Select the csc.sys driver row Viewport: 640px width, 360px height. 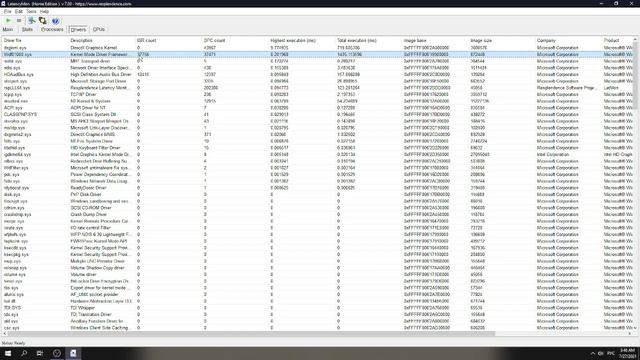tap(317, 328)
